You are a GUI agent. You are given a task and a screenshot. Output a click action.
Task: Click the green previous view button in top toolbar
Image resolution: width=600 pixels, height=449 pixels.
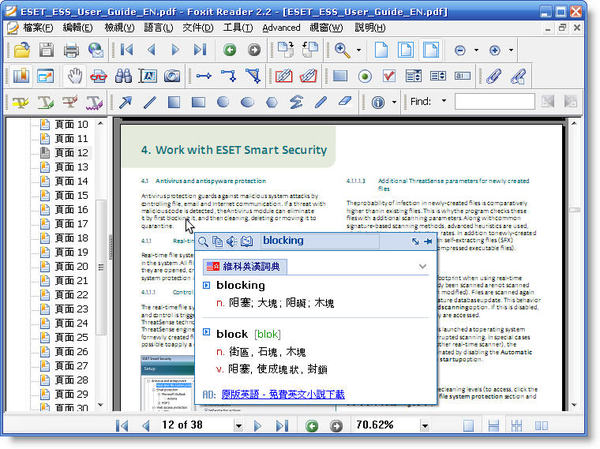point(230,50)
